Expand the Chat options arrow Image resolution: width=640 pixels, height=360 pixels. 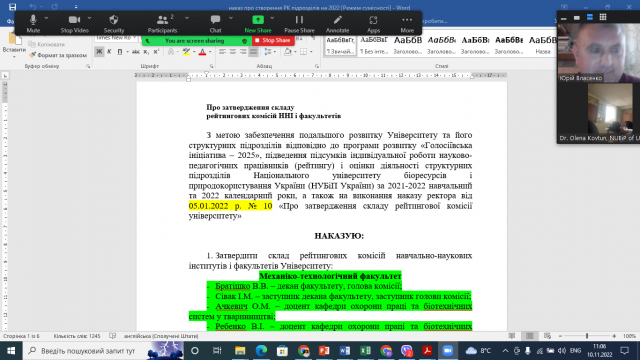click(231, 18)
